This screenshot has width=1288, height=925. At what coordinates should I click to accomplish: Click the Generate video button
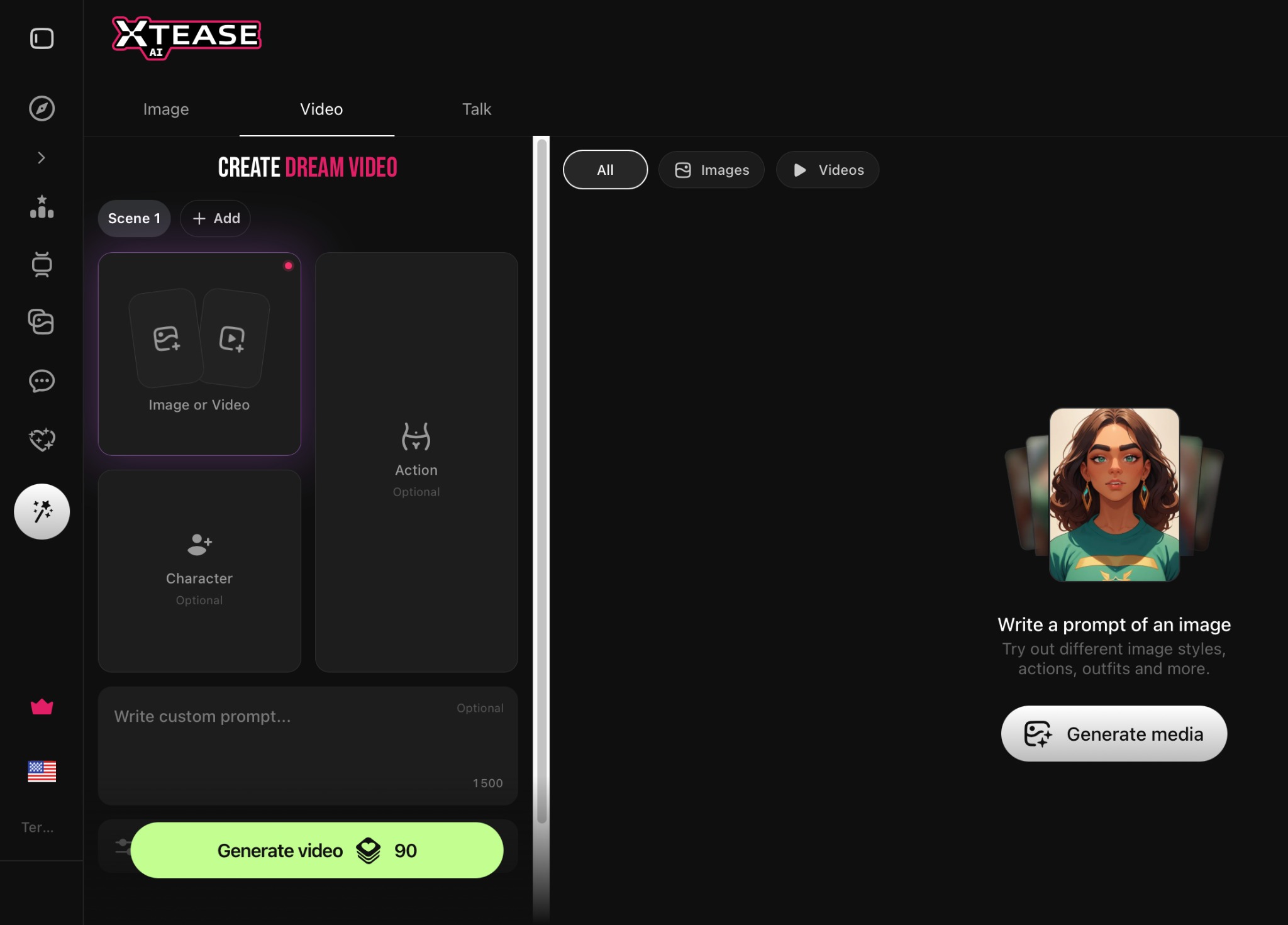[317, 850]
